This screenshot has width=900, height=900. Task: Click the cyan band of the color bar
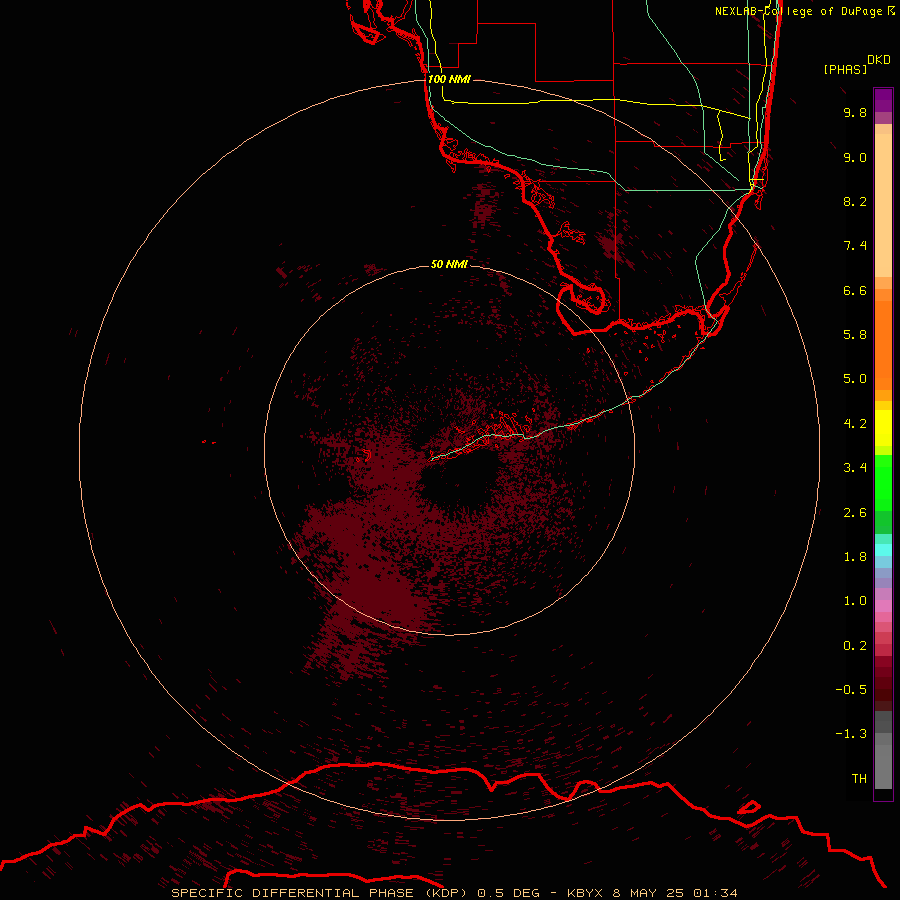click(x=883, y=550)
